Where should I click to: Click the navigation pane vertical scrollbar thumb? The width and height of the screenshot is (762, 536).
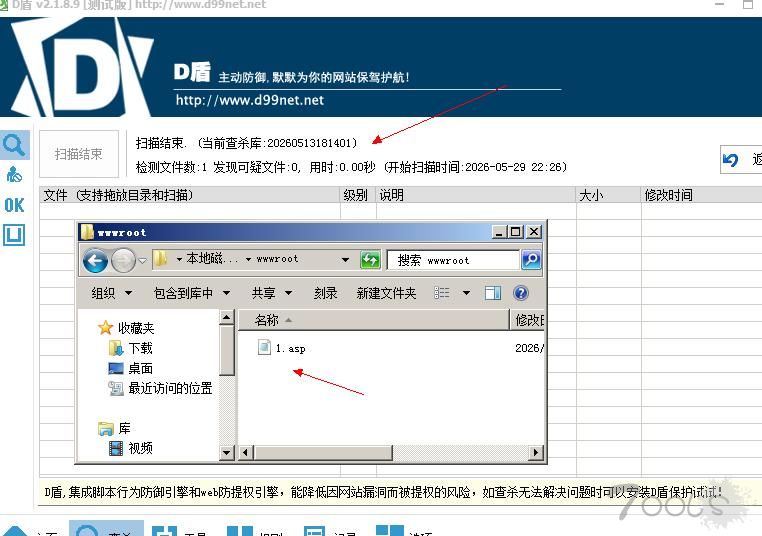226,351
